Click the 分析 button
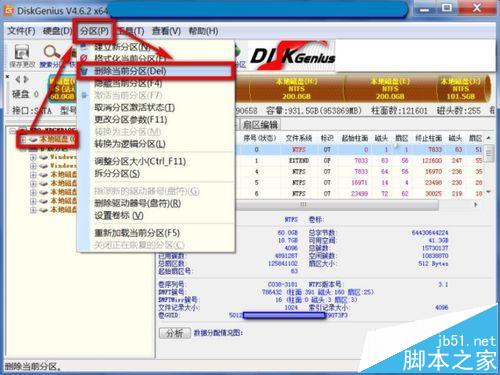 click(175, 333)
